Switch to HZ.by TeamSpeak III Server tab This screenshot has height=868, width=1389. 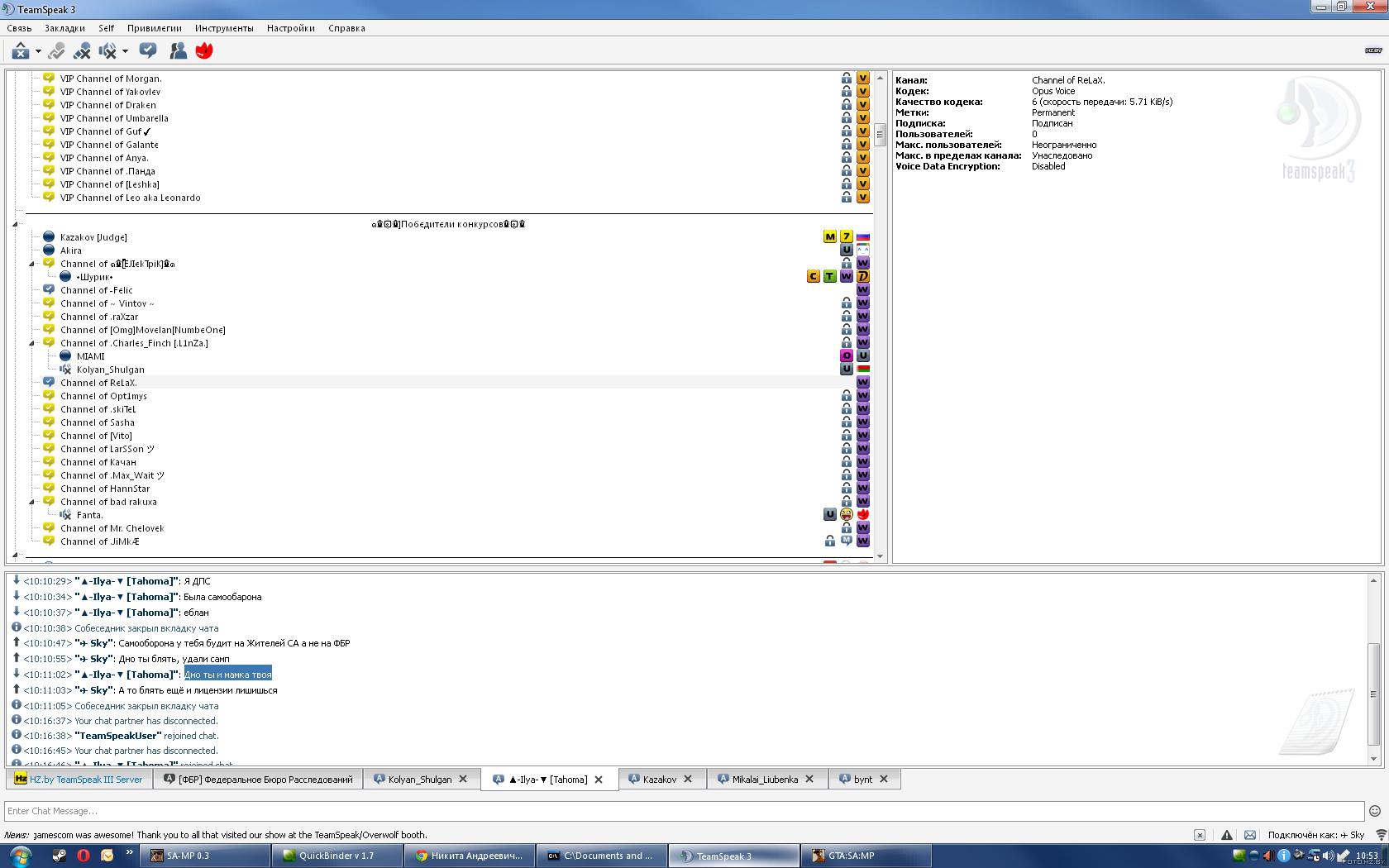tap(79, 780)
